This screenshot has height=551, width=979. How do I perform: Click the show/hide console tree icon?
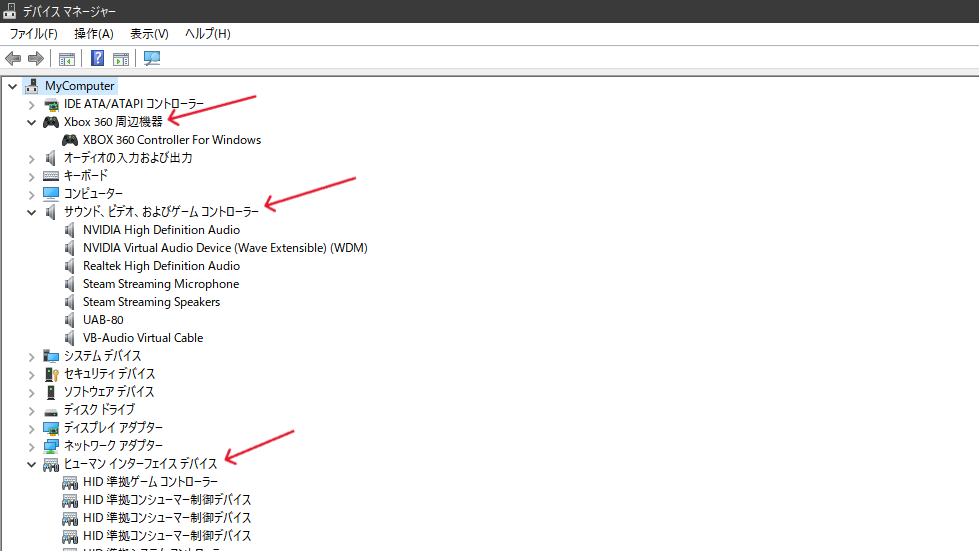(x=67, y=59)
